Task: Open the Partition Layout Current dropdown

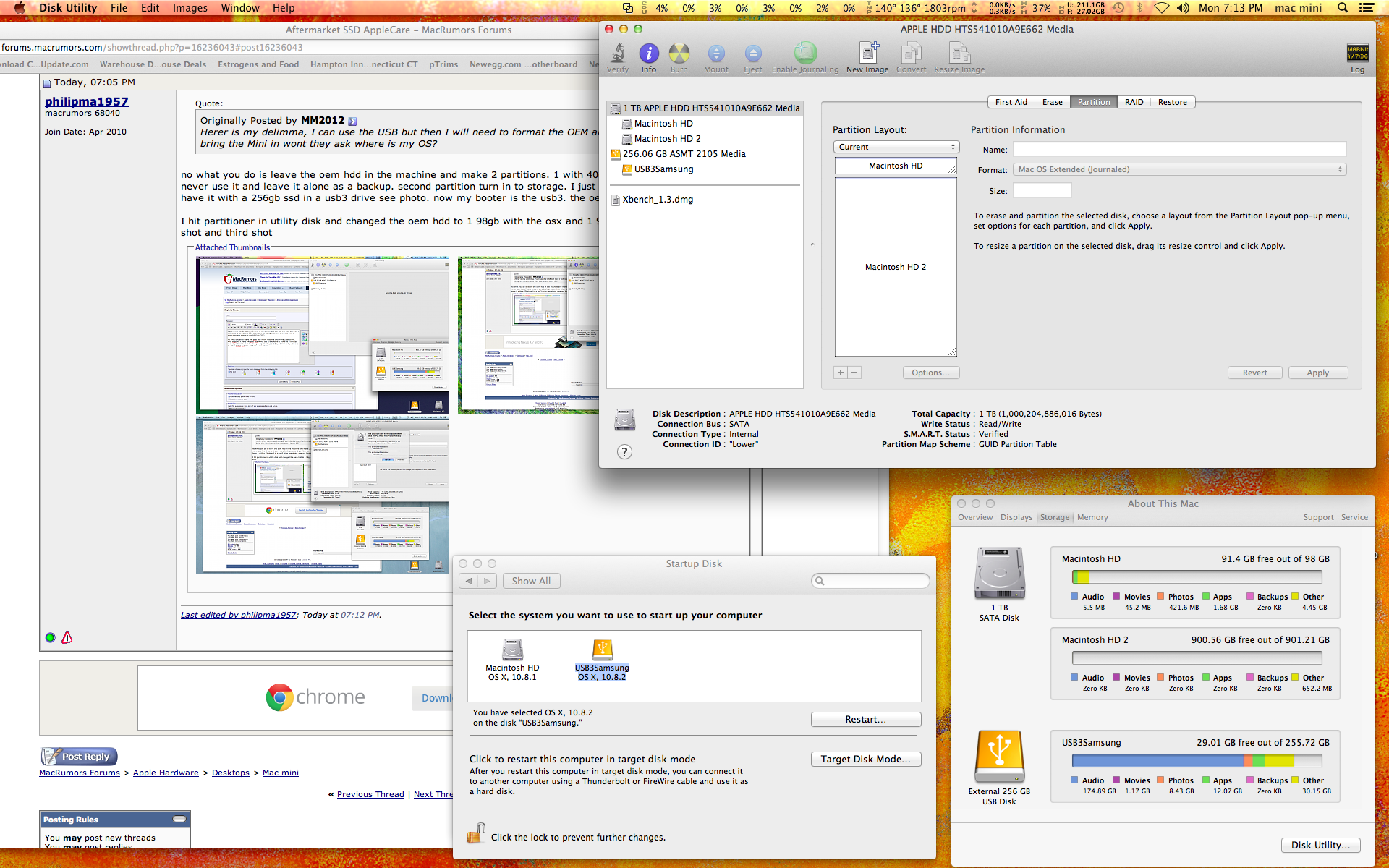Action: click(x=896, y=147)
